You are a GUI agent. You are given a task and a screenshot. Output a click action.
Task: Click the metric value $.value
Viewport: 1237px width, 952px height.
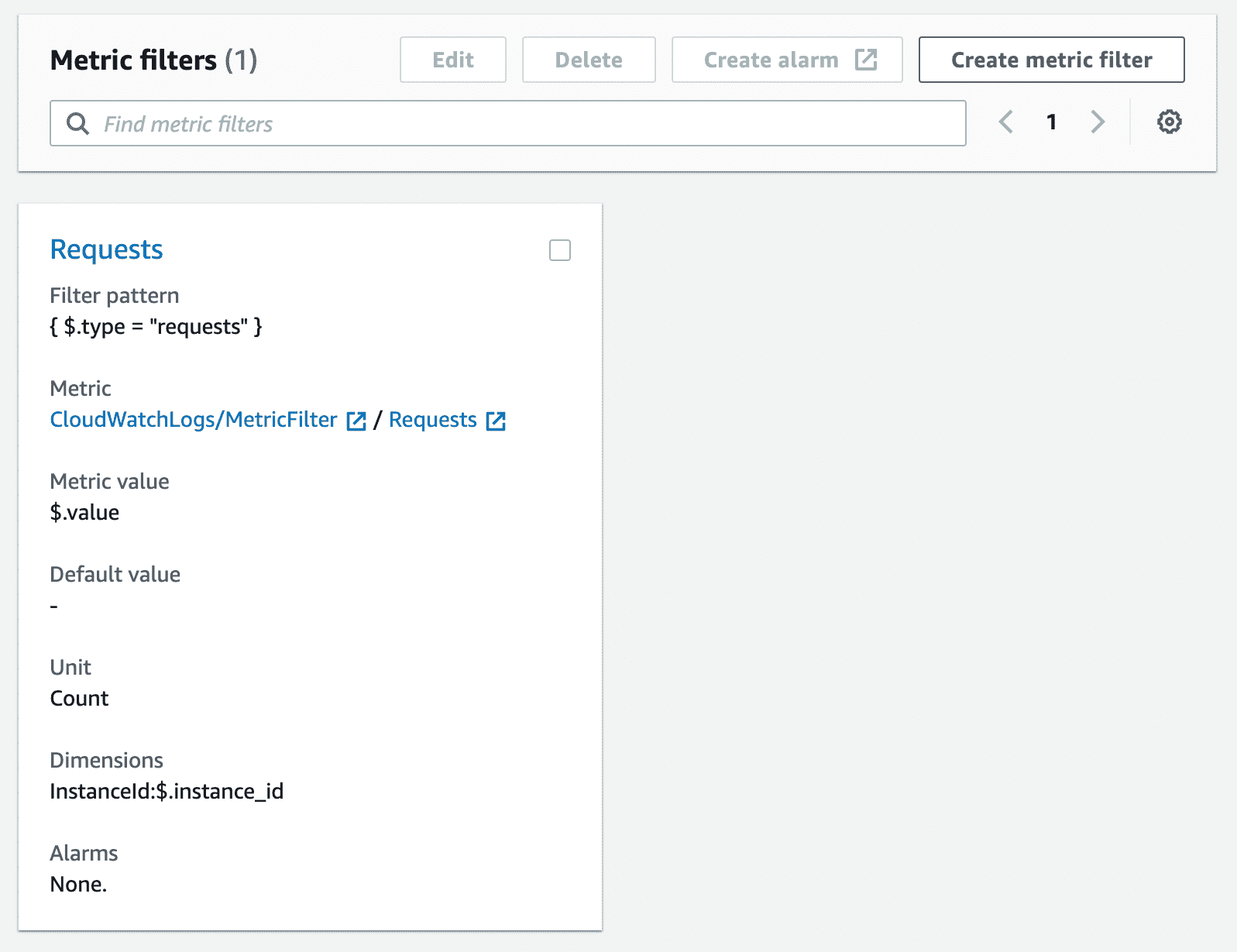84,513
